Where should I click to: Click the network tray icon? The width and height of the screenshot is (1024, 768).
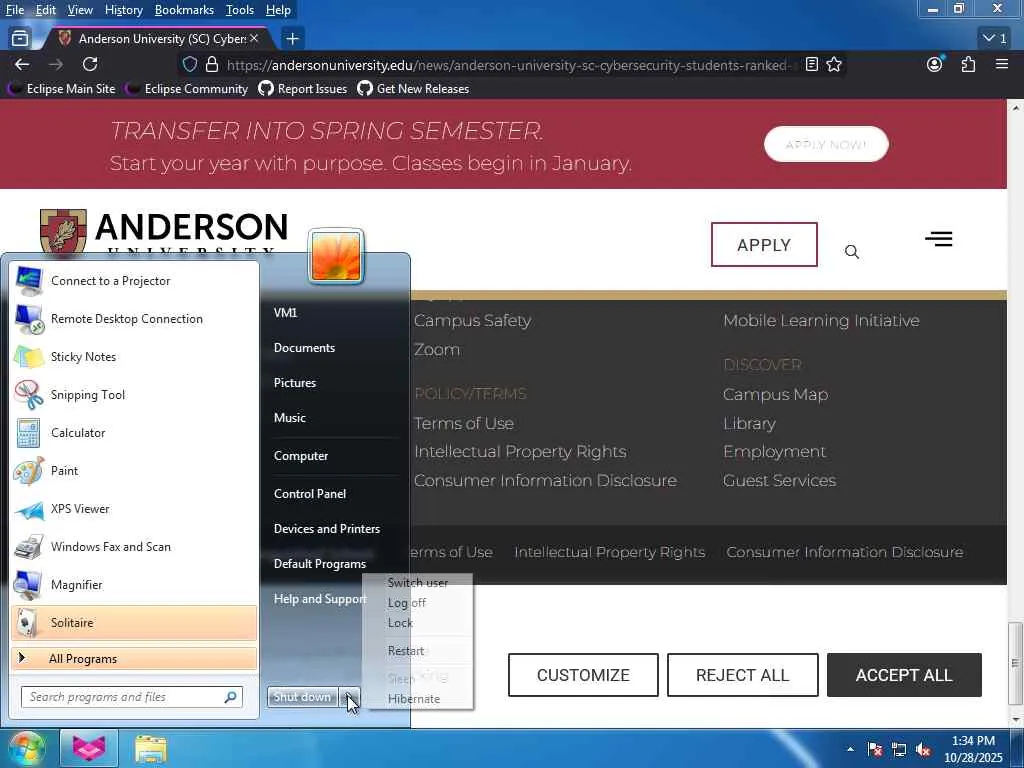pyautogui.click(x=899, y=750)
